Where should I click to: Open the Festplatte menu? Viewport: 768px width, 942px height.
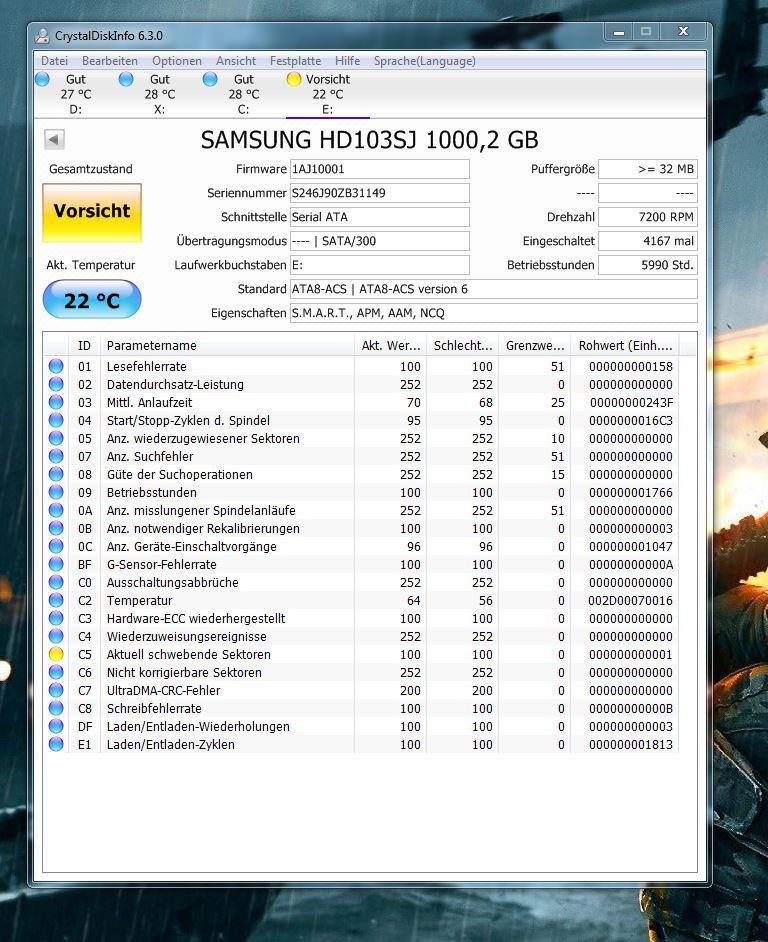tap(295, 61)
